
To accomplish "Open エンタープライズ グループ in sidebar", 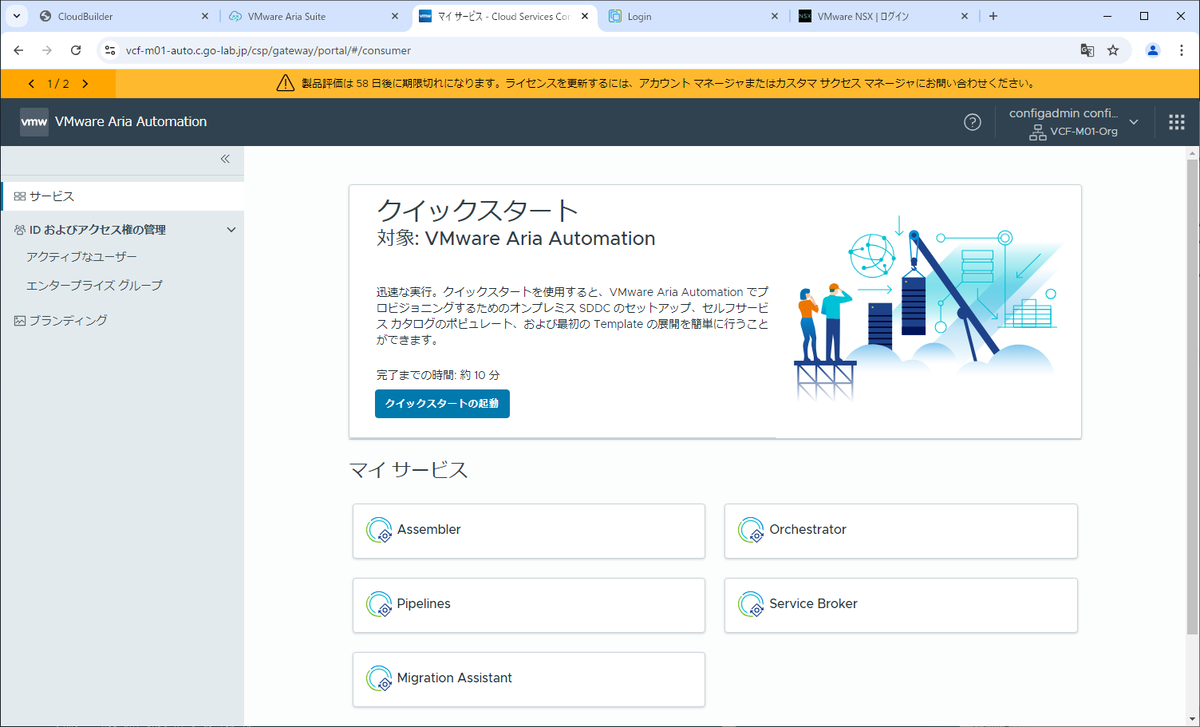I will [94, 285].
